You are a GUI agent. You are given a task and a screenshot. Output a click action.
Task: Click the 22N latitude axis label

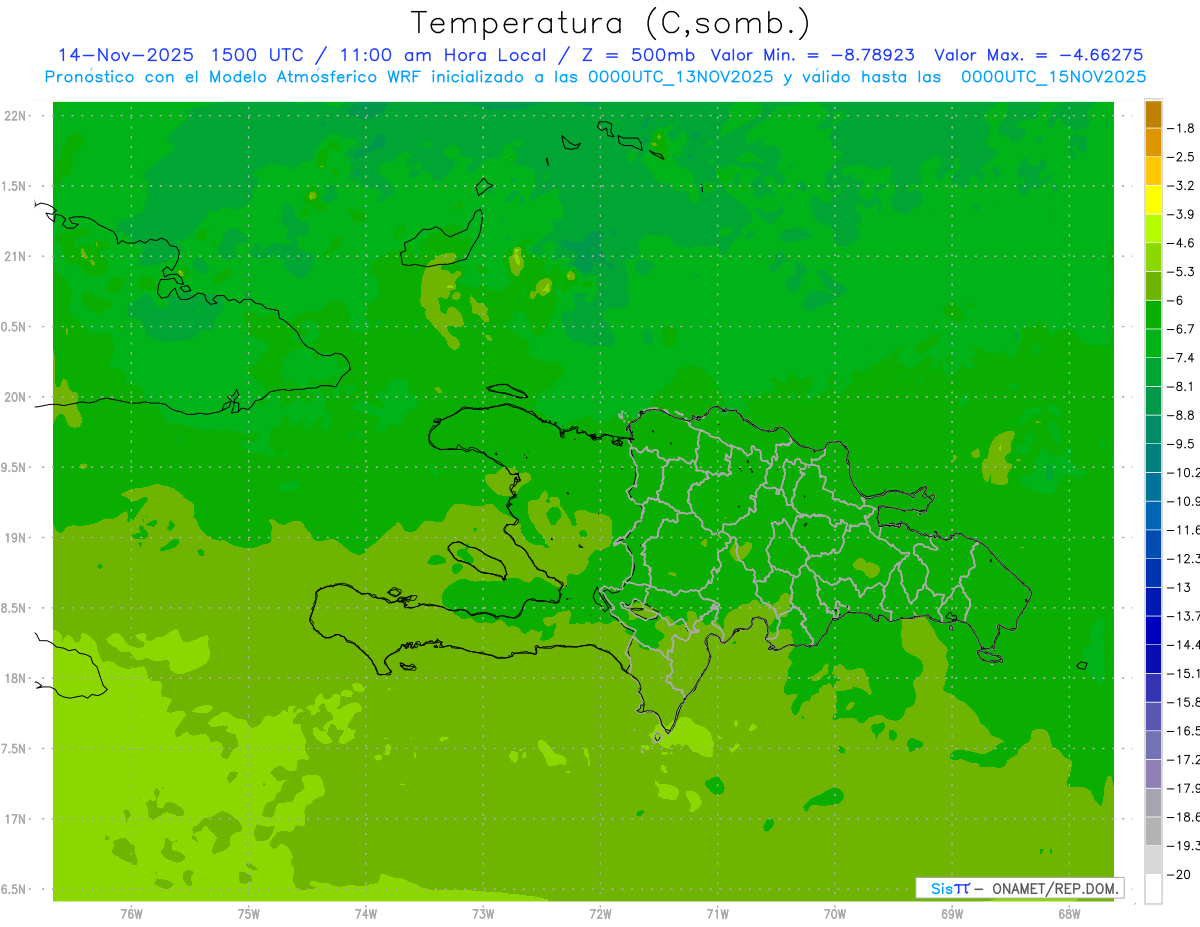click(16, 116)
